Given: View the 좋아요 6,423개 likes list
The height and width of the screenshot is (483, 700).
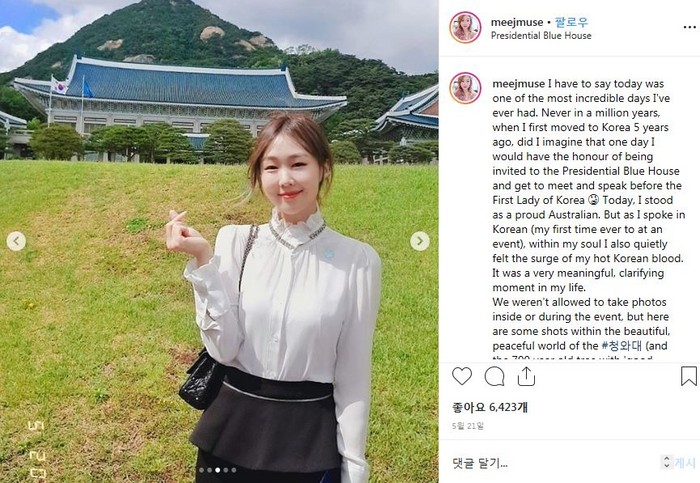Looking at the screenshot, I should pyautogui.click(x=490, y=407).
